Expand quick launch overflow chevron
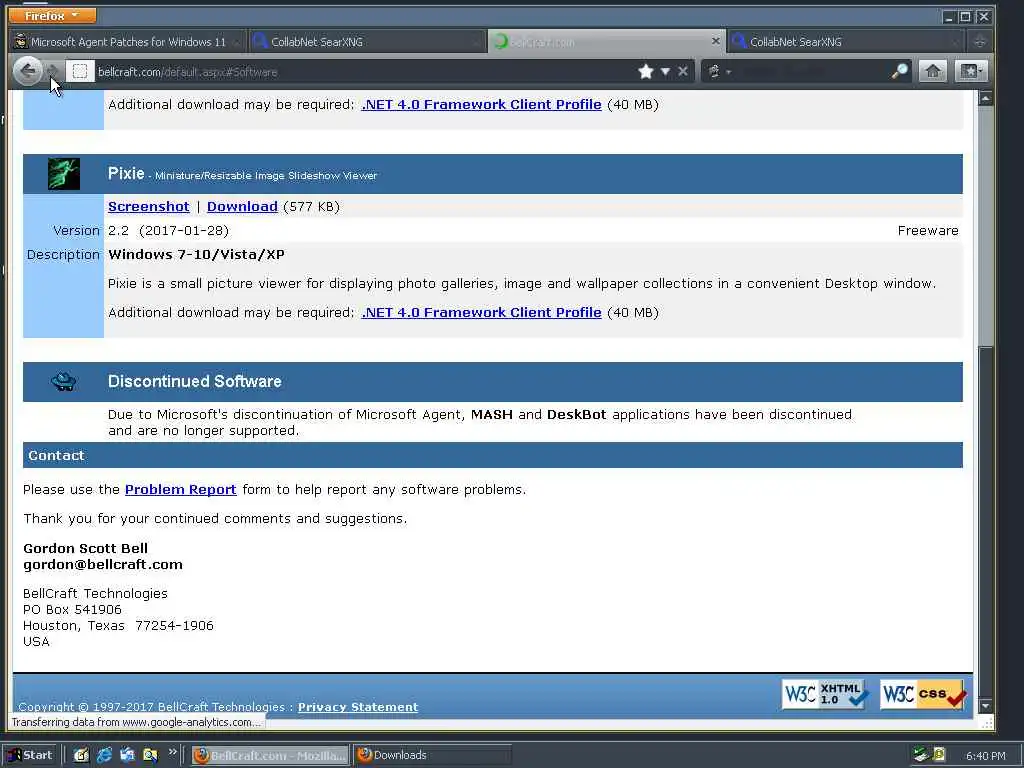The width and height of the screenshot is (1024, 768). click(x=172, y=752)
